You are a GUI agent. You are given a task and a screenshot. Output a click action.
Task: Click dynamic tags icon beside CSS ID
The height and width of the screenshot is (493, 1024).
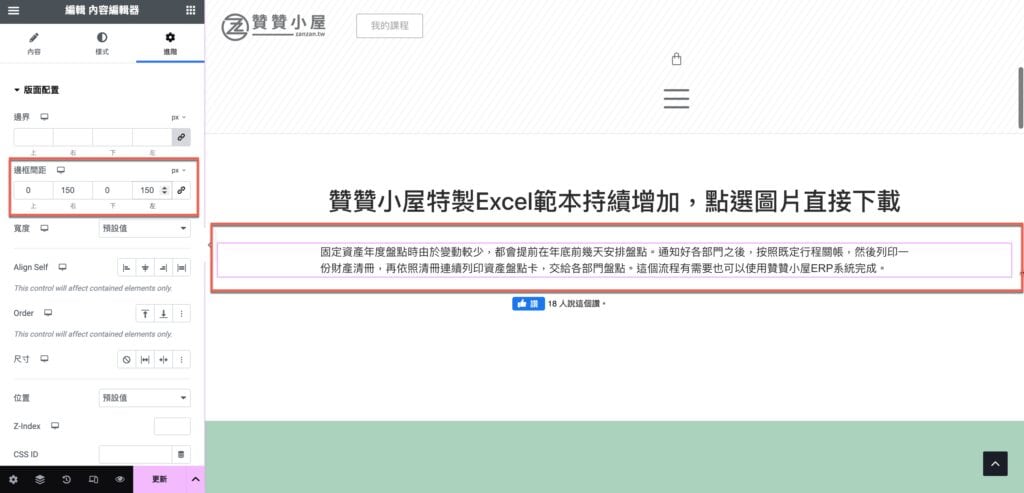pos(182,454)
